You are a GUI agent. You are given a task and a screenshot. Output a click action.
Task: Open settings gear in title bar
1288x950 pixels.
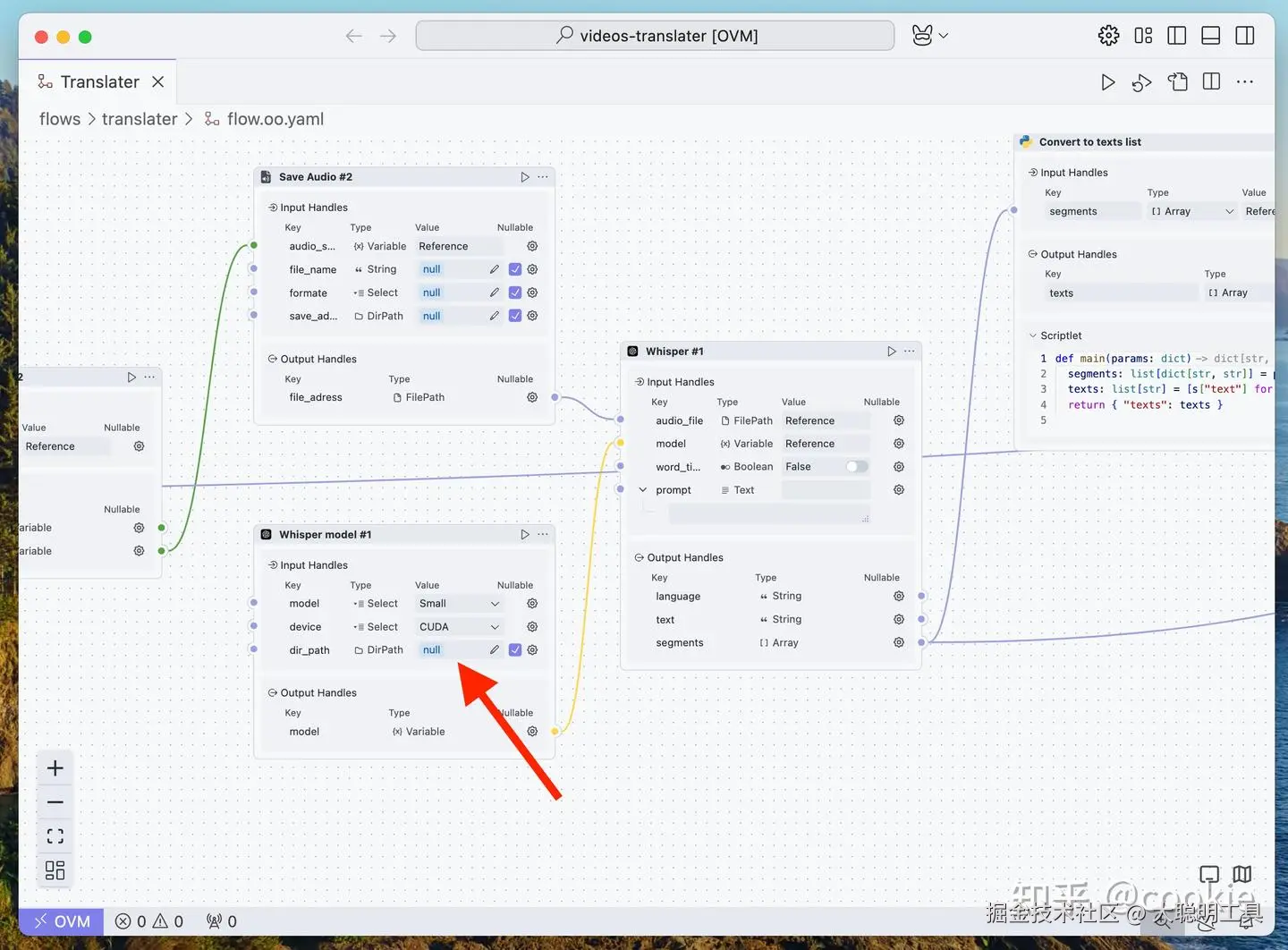coord(1108,36)
